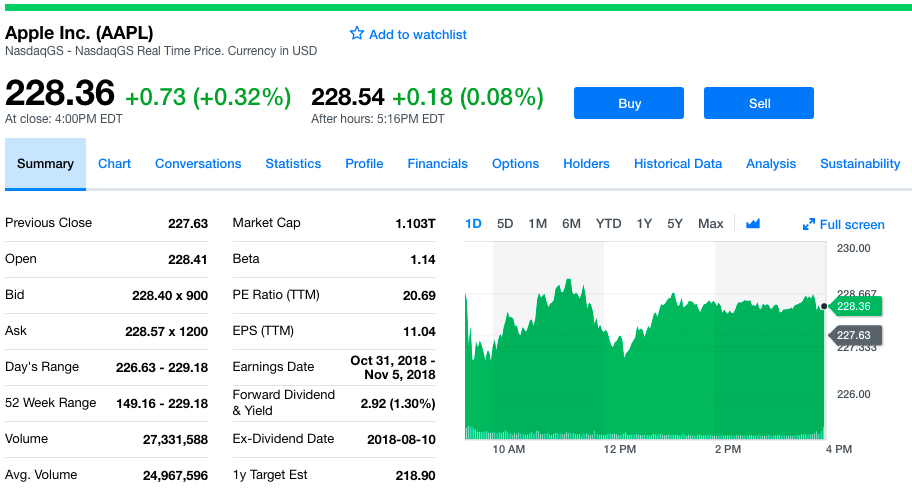The image size is (912, 496).
Task: Click the Bid value 228.40 x 900
Action: [170, 296]
